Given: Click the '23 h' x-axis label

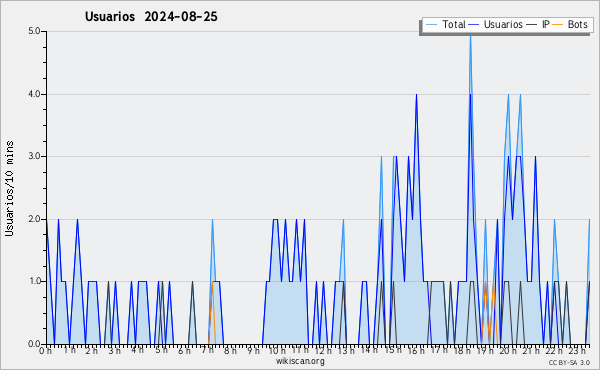Looking at the screenshot, I should pos(577,351).
